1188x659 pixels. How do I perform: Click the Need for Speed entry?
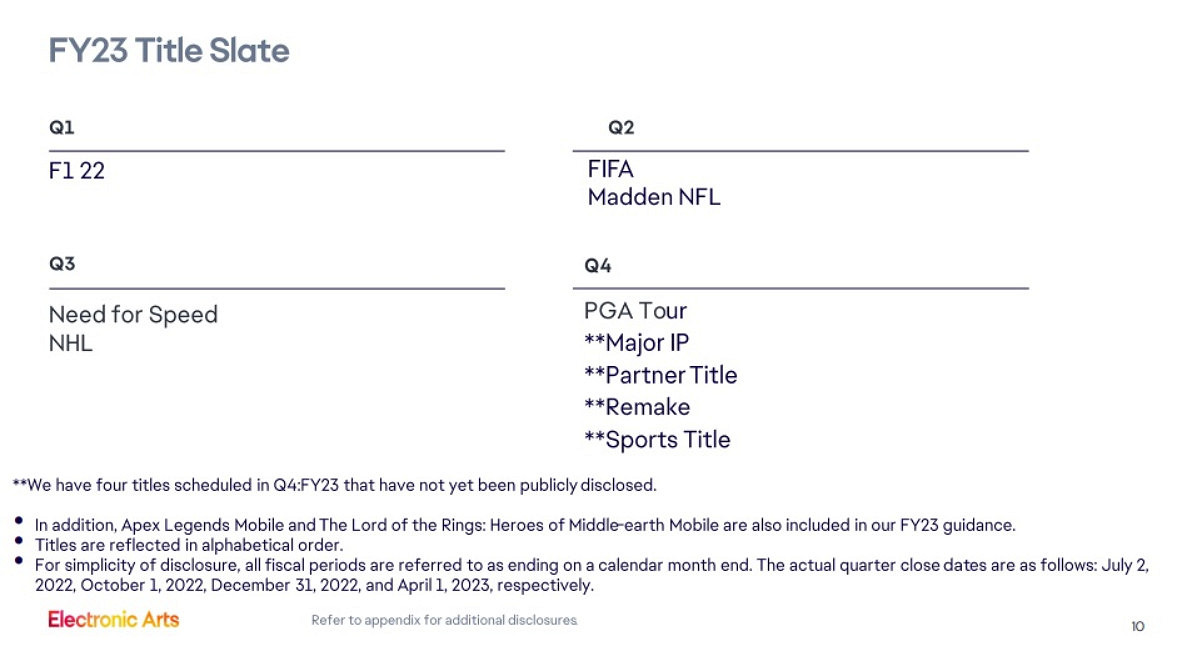pos(133,315)
